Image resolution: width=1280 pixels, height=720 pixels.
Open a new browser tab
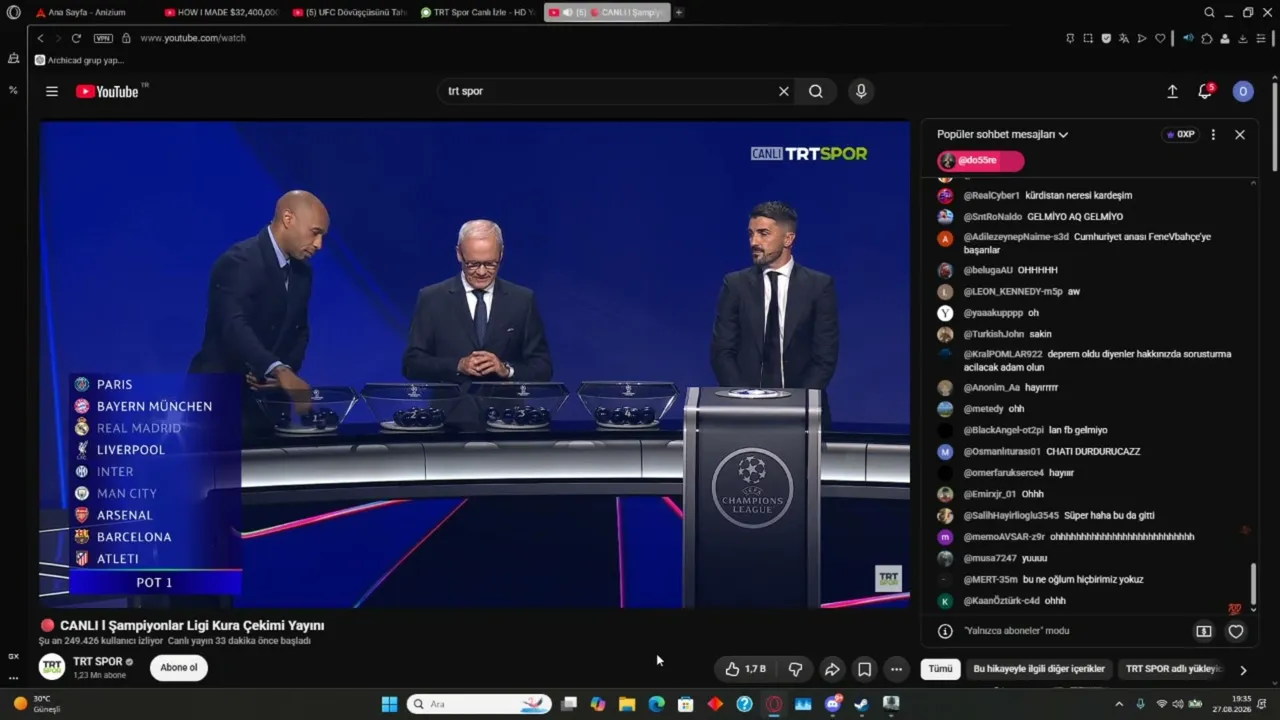tap(679, 12)
